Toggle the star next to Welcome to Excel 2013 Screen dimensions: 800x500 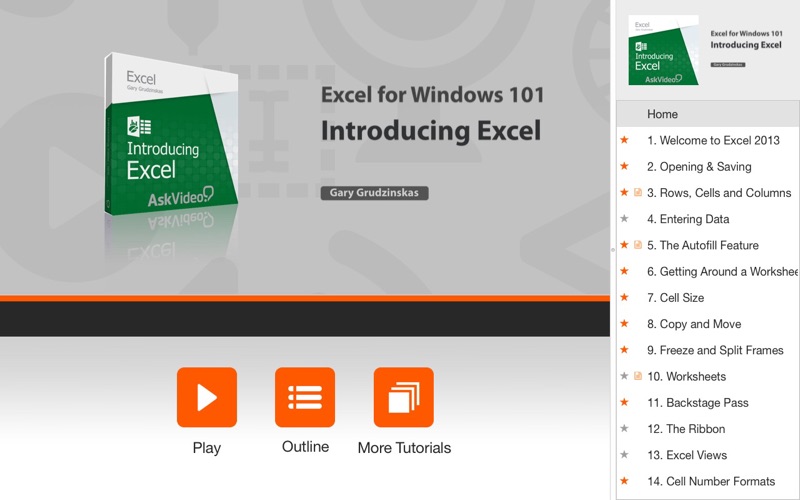coord(624,140)
